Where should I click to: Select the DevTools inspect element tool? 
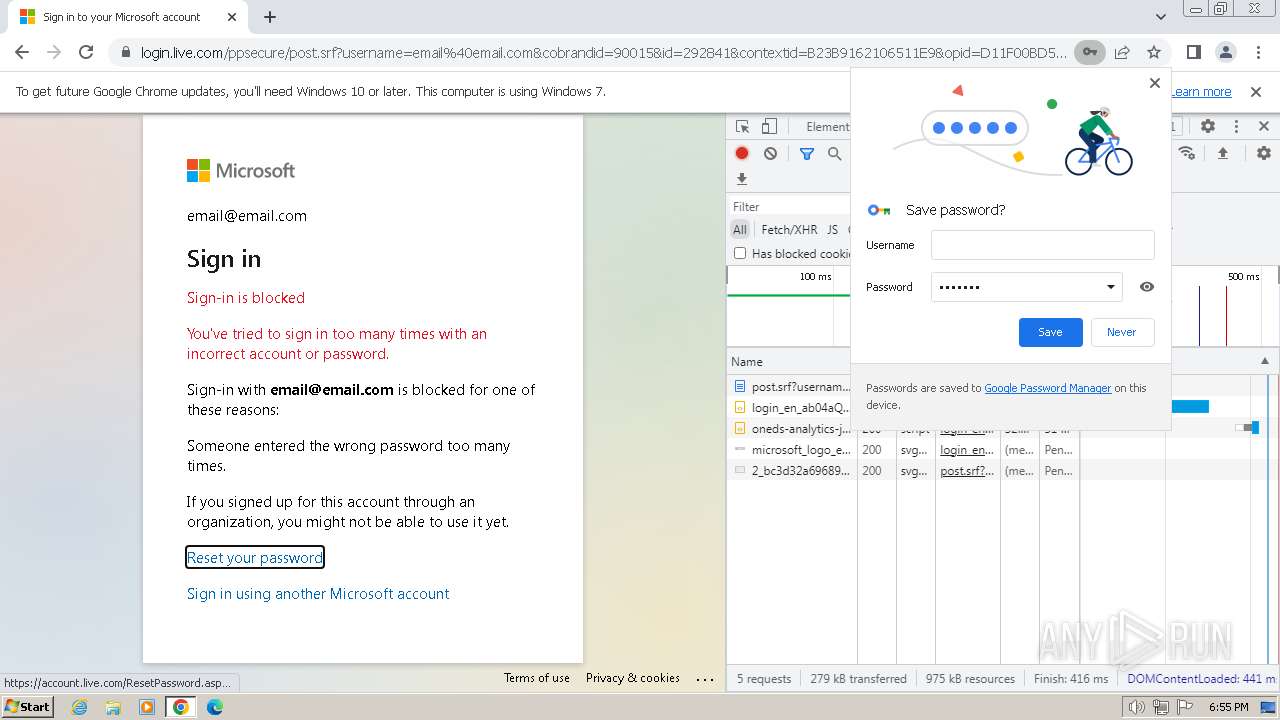[x=742, y=127]
